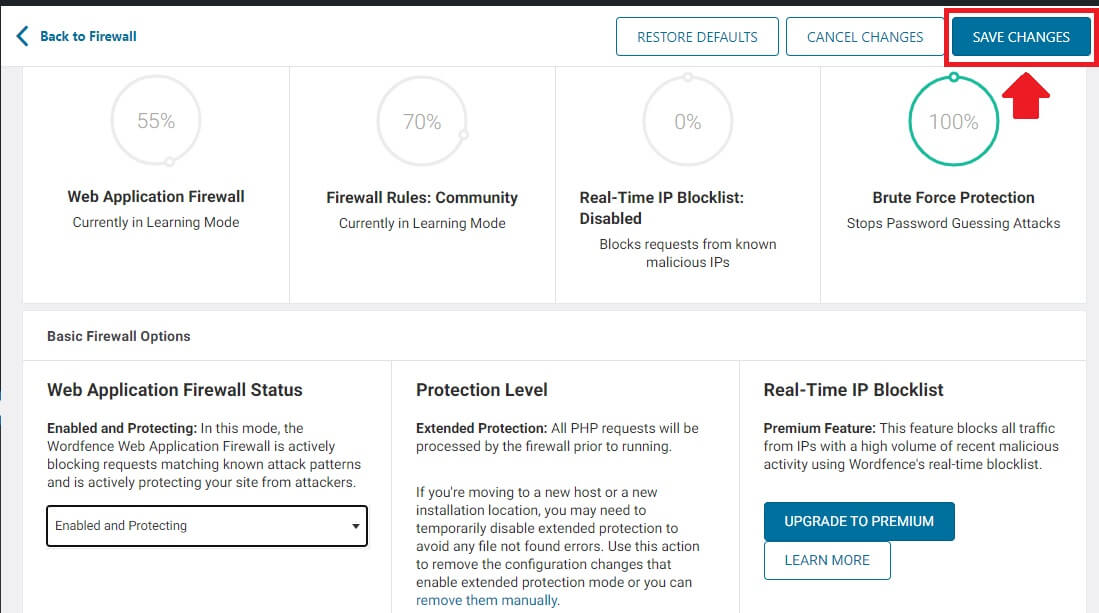Click the 100% Brute Force Protection gauge

click(953, 121)
